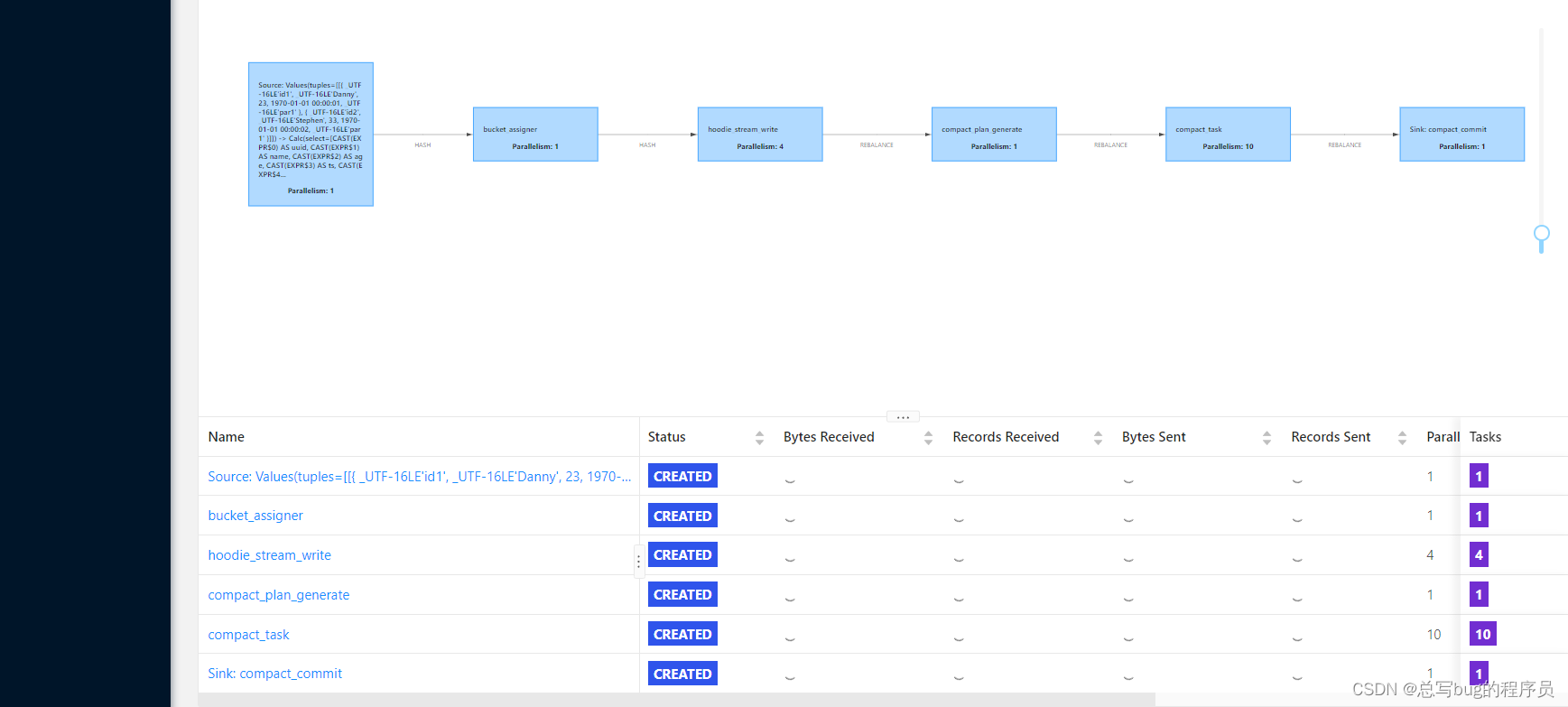Sort by Bytes Sent column arrows
Image resolution: width=1568 pixels, height=707 pixels.
pyautogui.click(x=1266, y=437)
